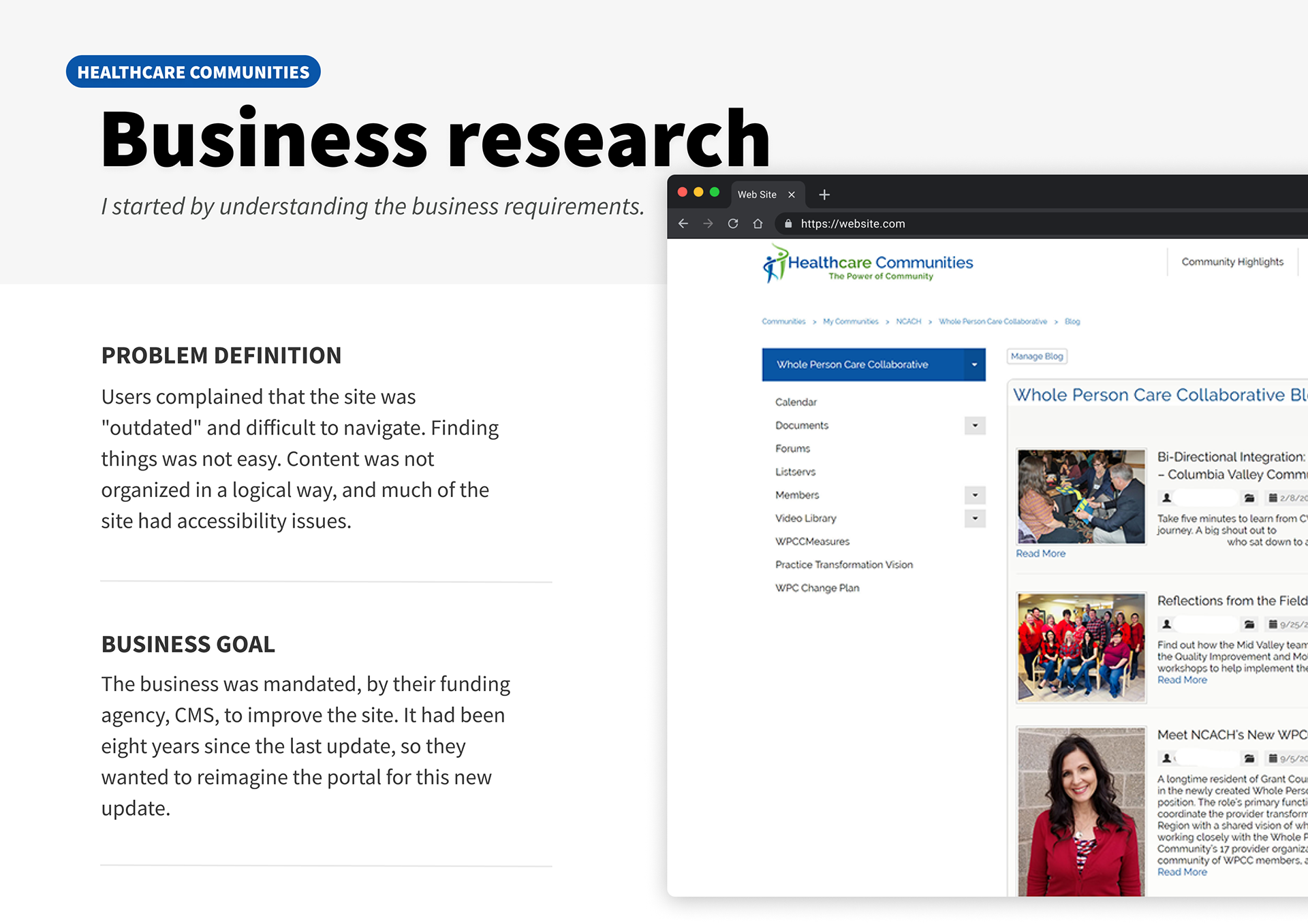
Task: Click the calendar icon on the Meet NCACH post
Action: tap(1273, 757)
